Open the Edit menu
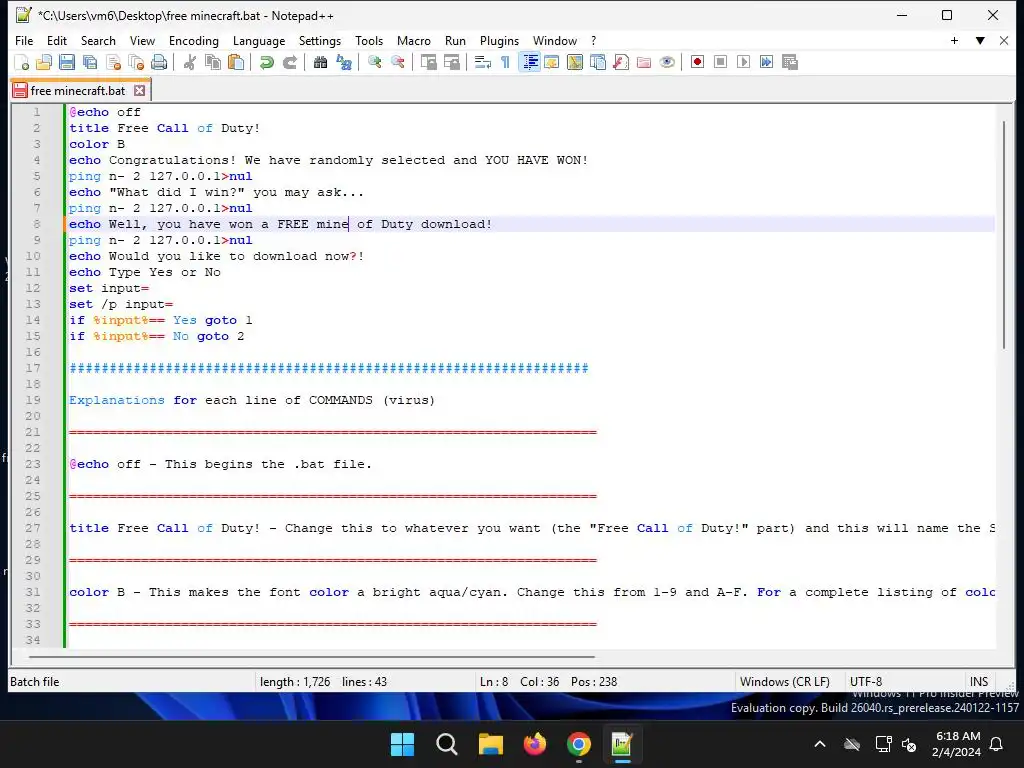This screenshot has width=1024, height=768. coord(57,40)
